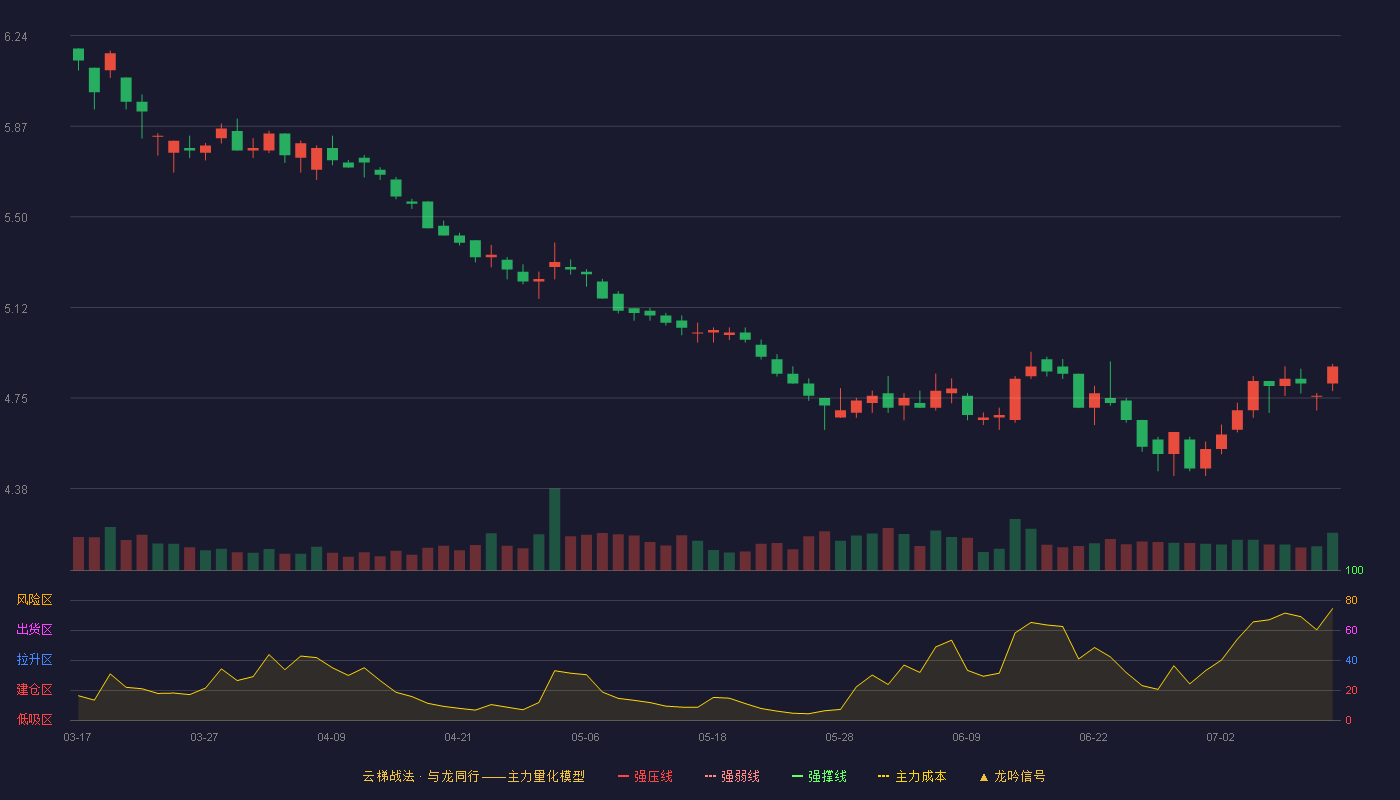Click the pink dashed icon beside 强弱线
Viewport: 1400px width, 800px height.
[710, 776]
